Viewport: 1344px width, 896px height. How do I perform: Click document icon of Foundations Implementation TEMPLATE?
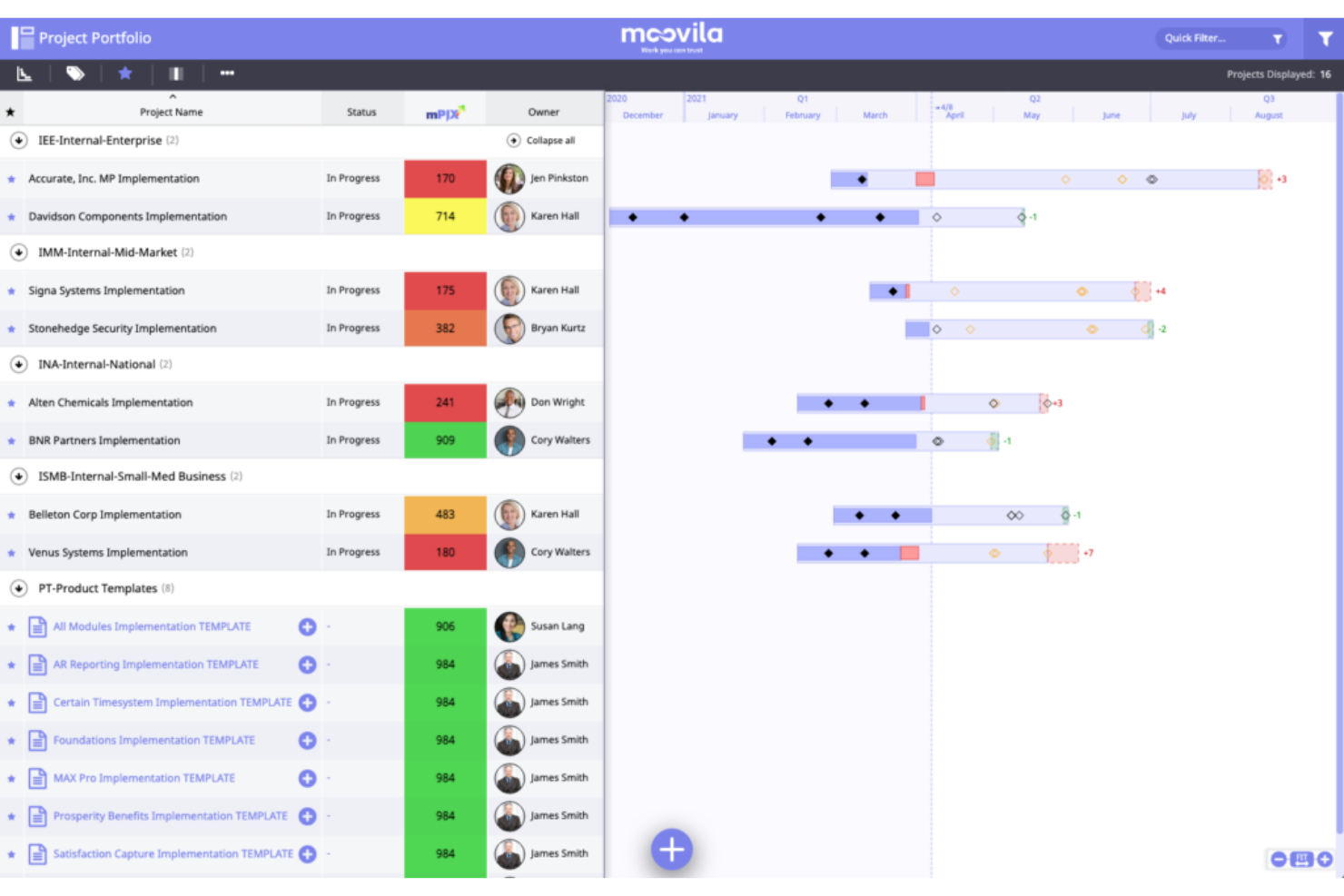37,741
